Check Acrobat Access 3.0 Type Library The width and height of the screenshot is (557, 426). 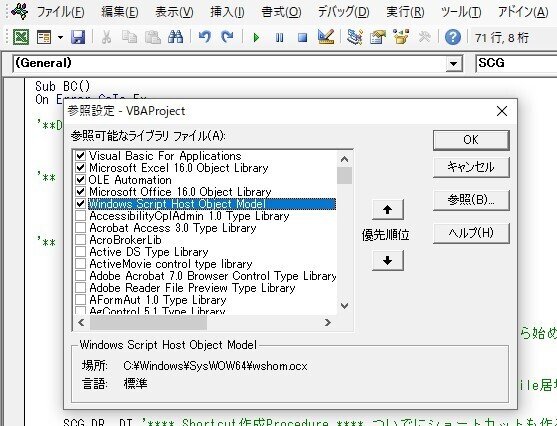[x=81, y=228]
